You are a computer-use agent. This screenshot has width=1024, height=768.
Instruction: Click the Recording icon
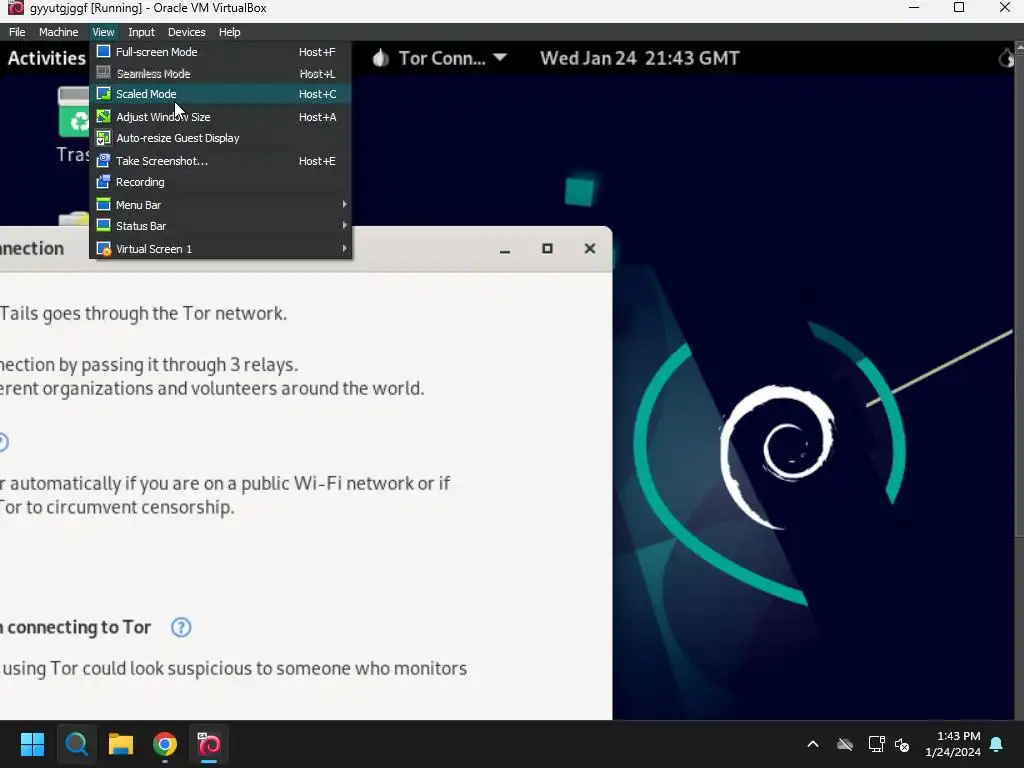coord(103,182)
